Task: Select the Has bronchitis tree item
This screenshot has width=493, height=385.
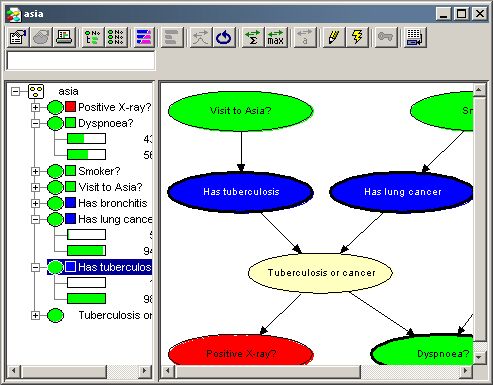Action: point(113,203)
